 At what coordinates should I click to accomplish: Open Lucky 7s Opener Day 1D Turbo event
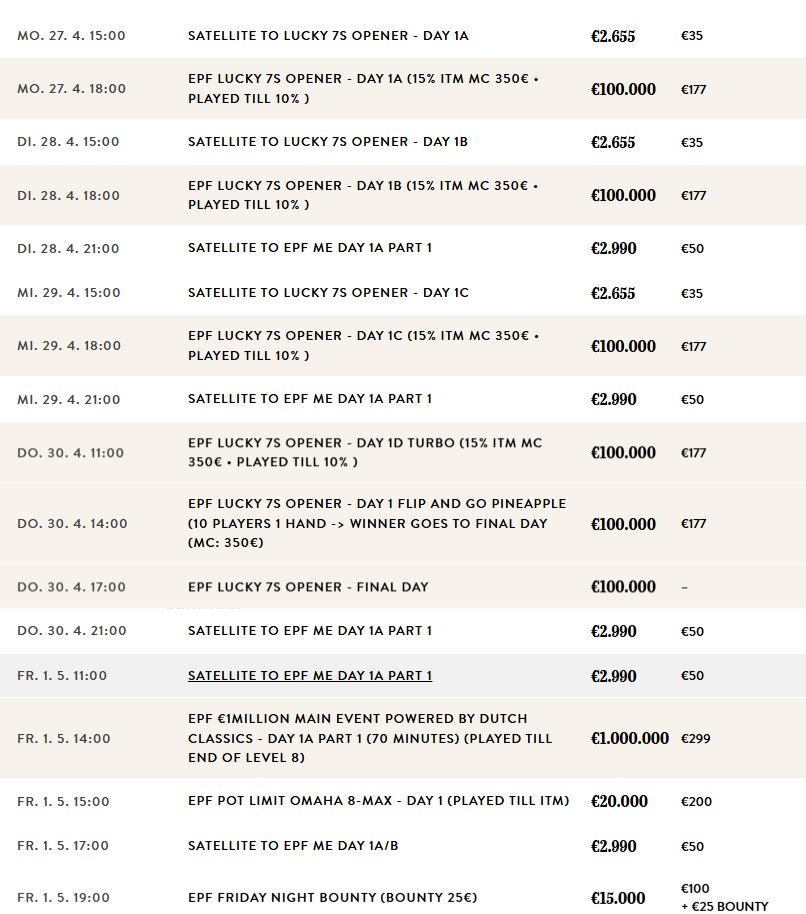(x=365, y=452)
